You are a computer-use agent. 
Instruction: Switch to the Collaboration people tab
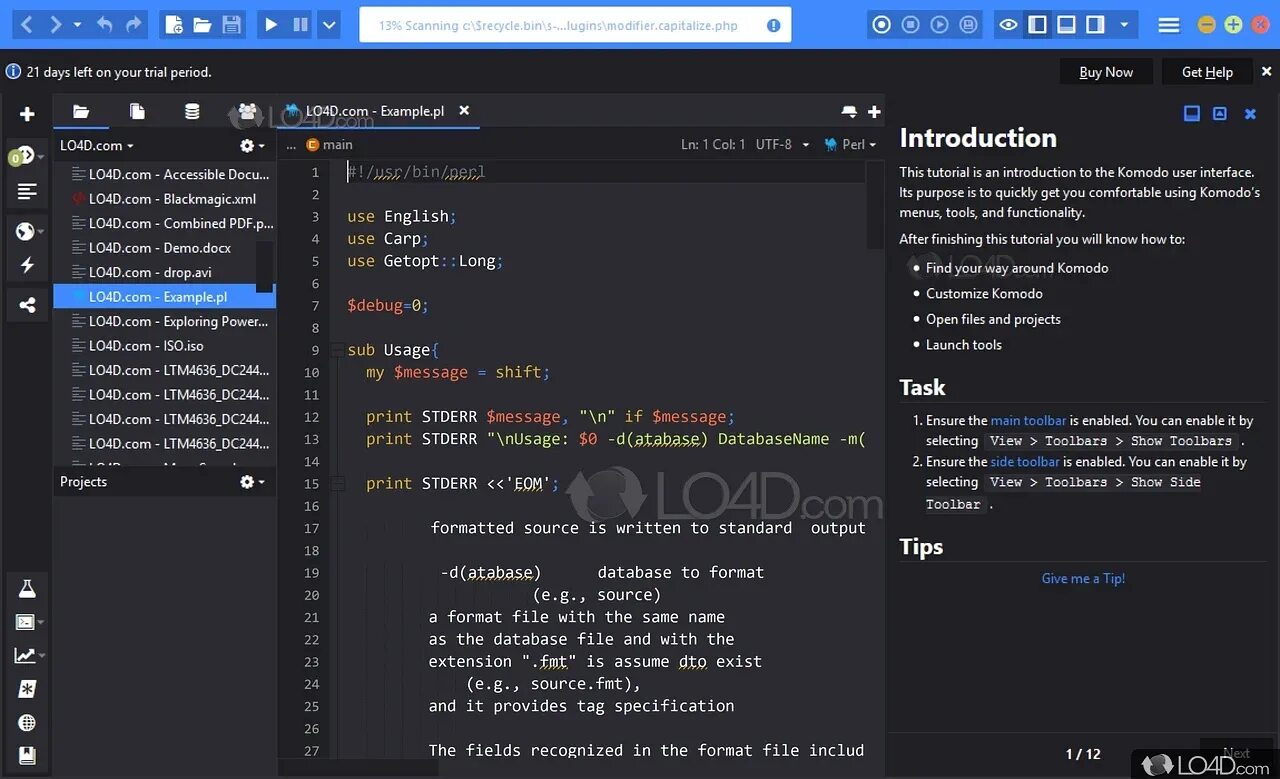pyautogui.click(x=247, y=112)
